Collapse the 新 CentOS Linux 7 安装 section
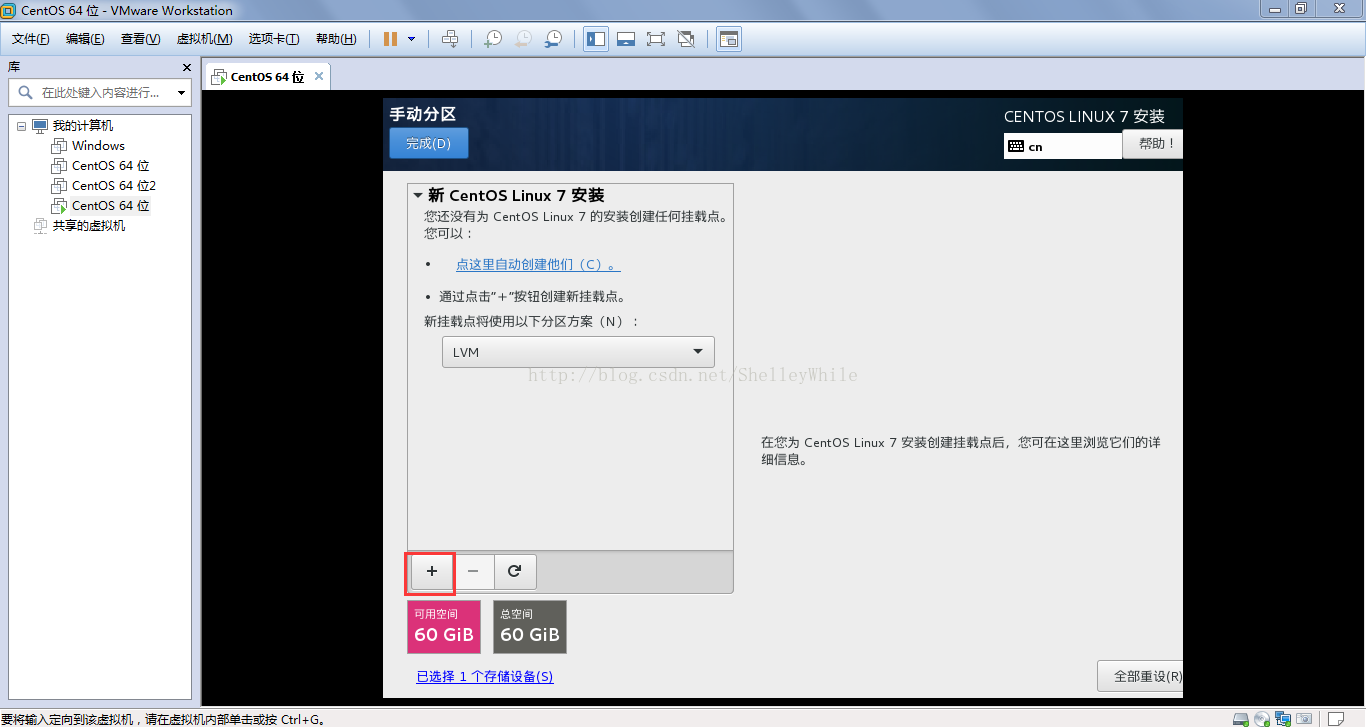Screen dimensions: 1366x728 (x=418, y=196)
